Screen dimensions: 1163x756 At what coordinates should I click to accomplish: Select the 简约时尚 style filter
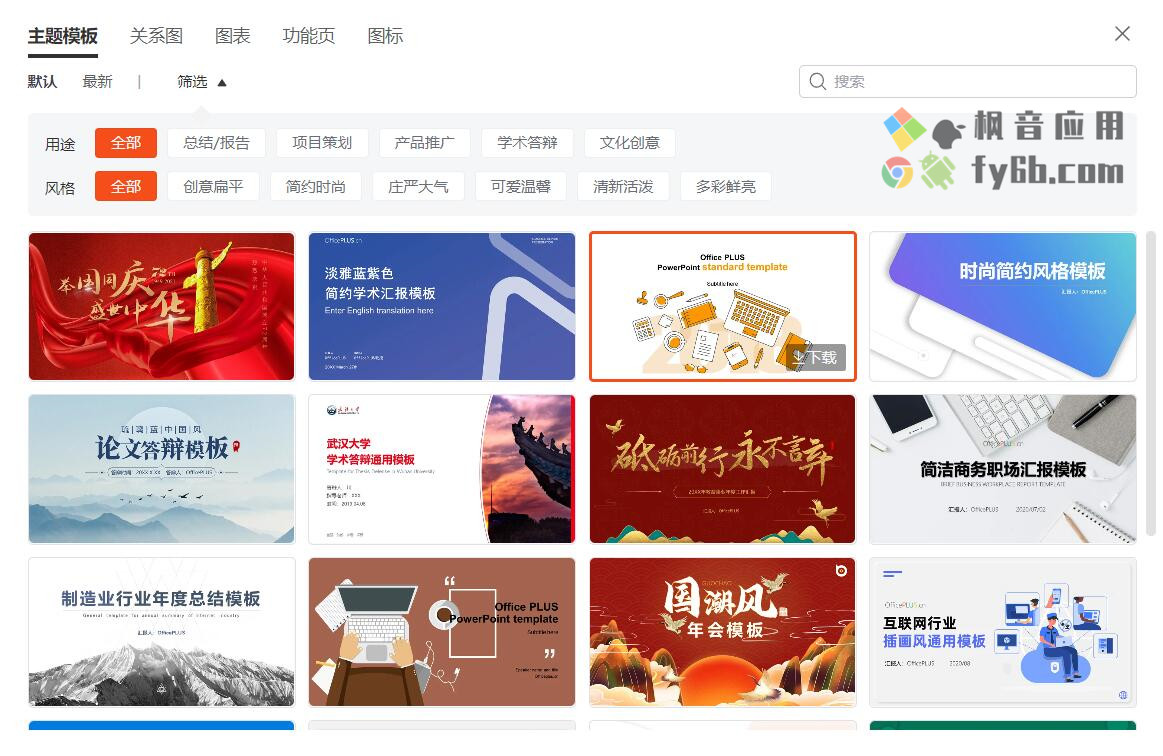[316, 186]
